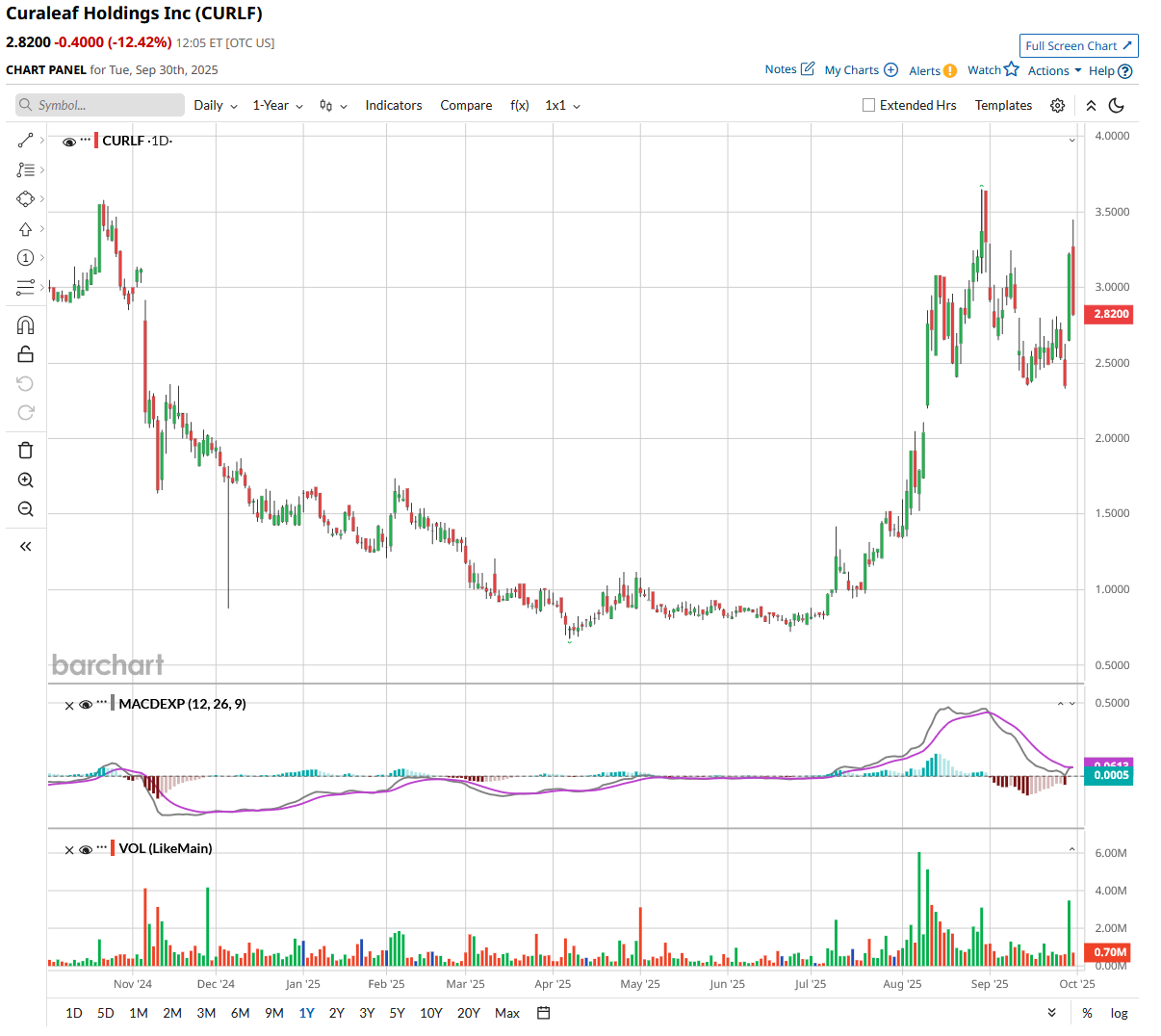Open the Fibonacci/list drawing tools
Image resolution: width=1161 pixels, height=1036 pixels.
point(26,169)
